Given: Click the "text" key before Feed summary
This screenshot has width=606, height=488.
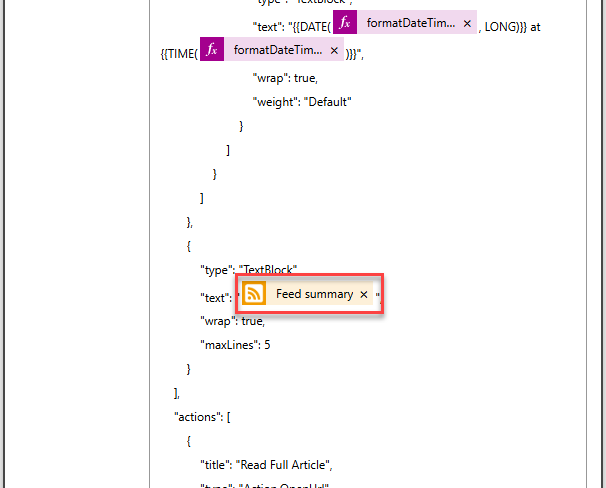Looking at the screenshot, I should pos(215,297).
